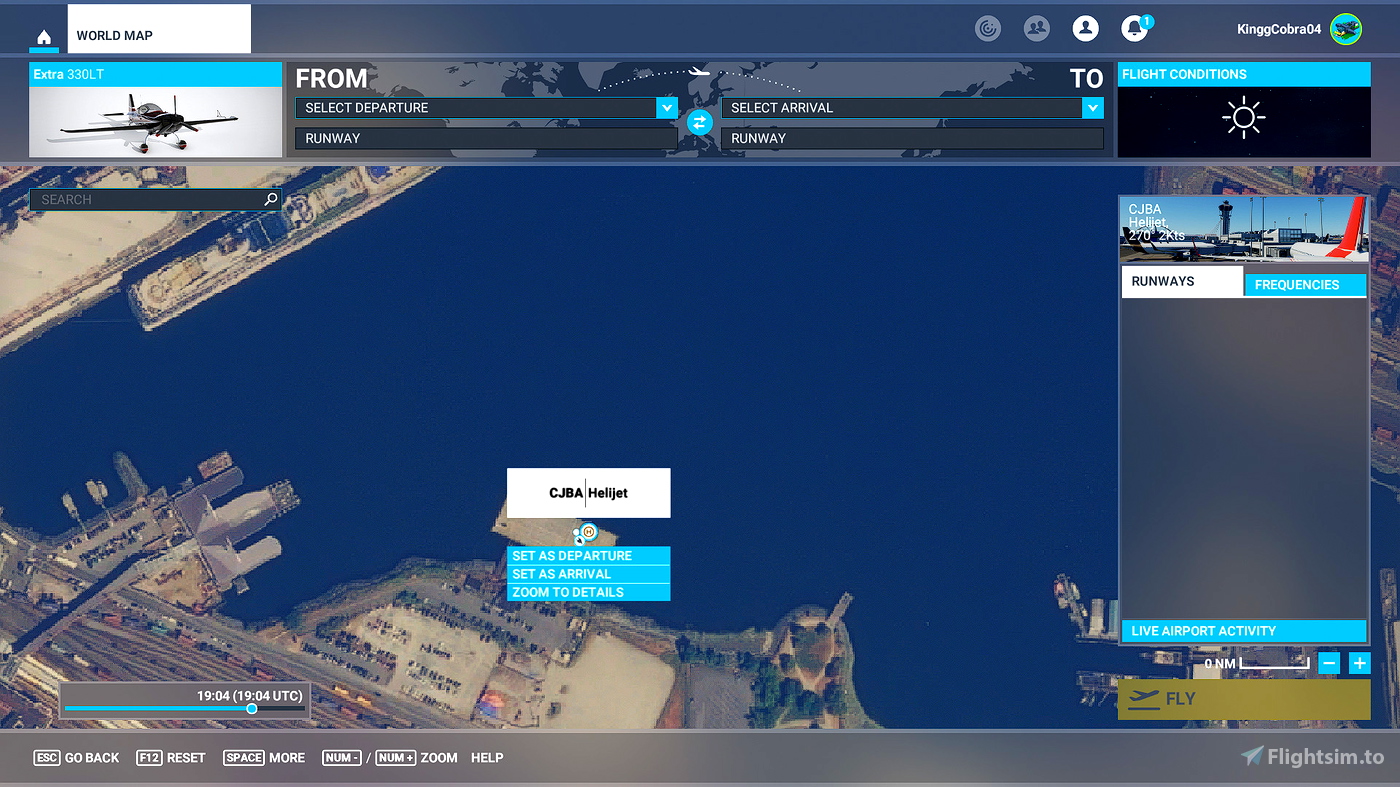The width and height of the screenshot is (1400, 787).
Task: Click F12 RESET
Action: pyautogui.click(x=170, y=758)
